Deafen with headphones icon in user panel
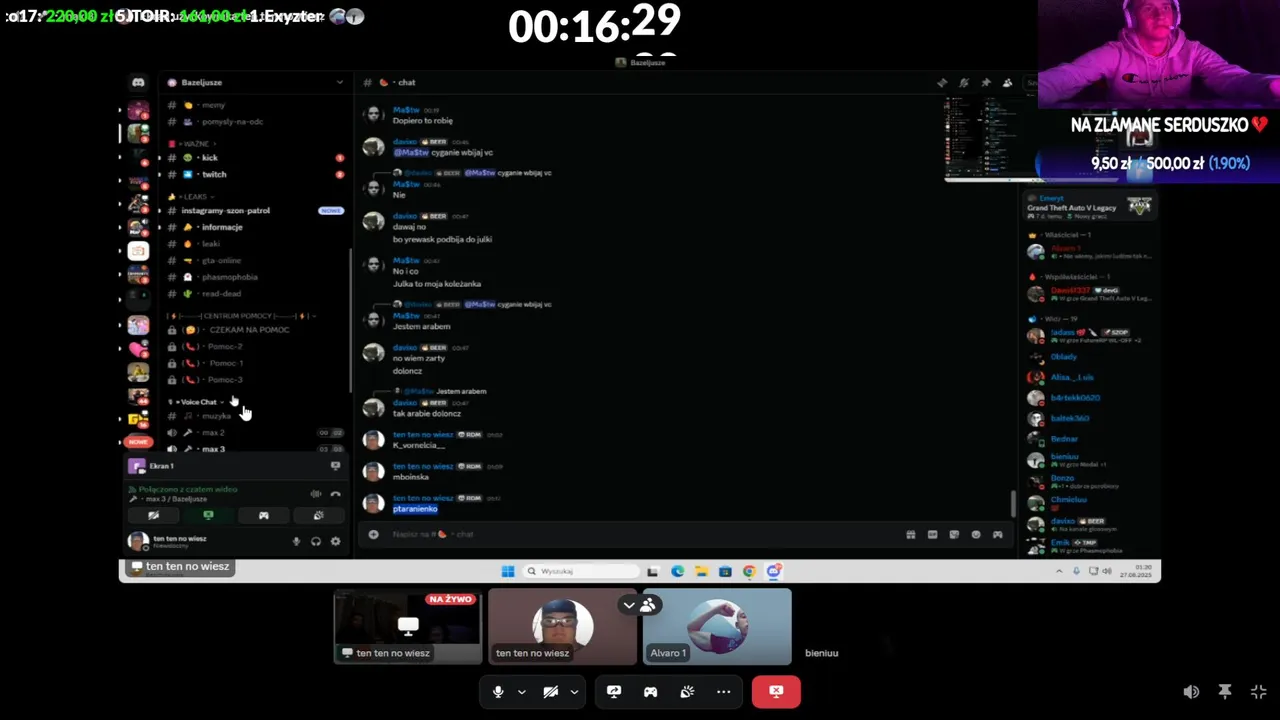Viewport: 1280px width, 720px height. 316,541
